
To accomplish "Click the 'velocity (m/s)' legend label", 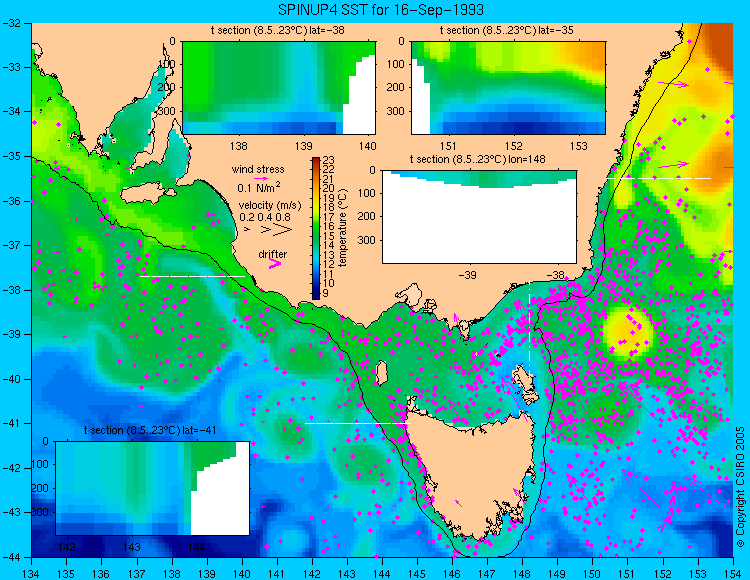I will [270, 206].
